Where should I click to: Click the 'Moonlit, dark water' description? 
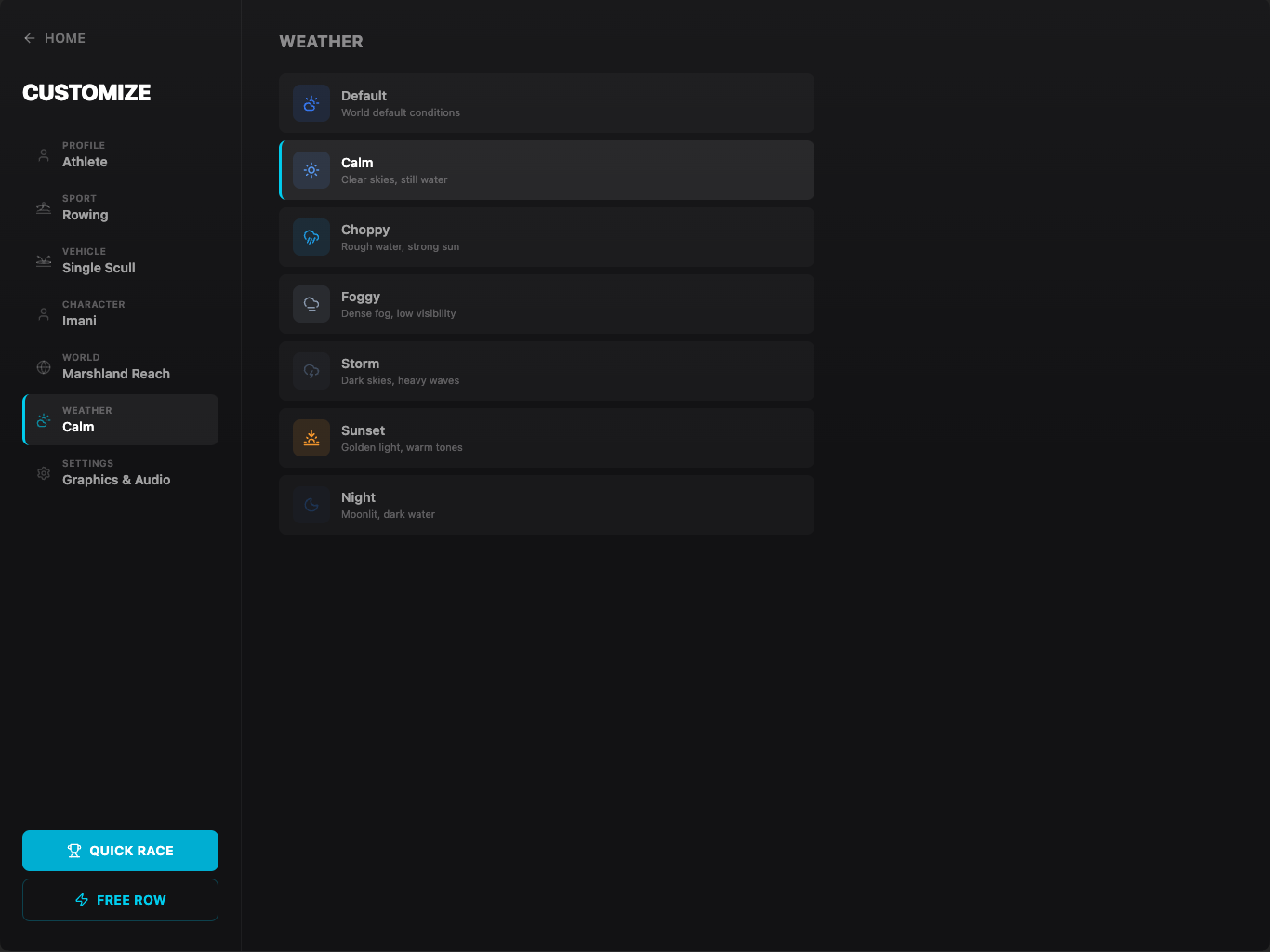click(388, 514)
